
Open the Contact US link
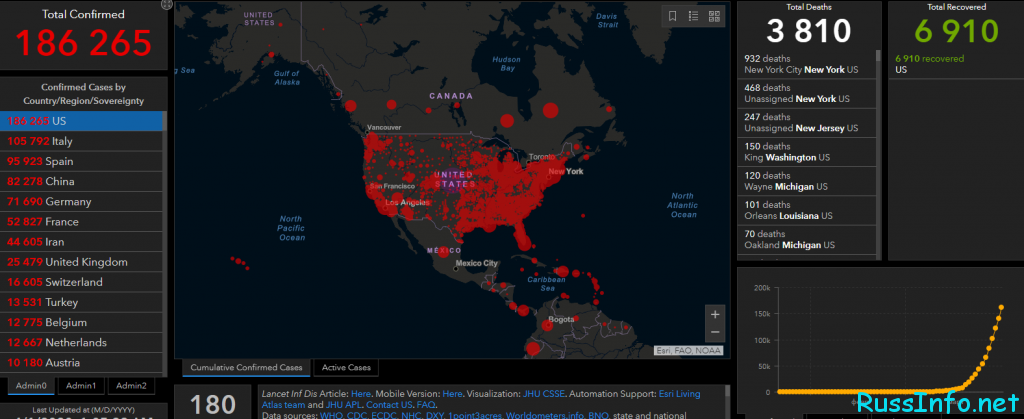390,405
